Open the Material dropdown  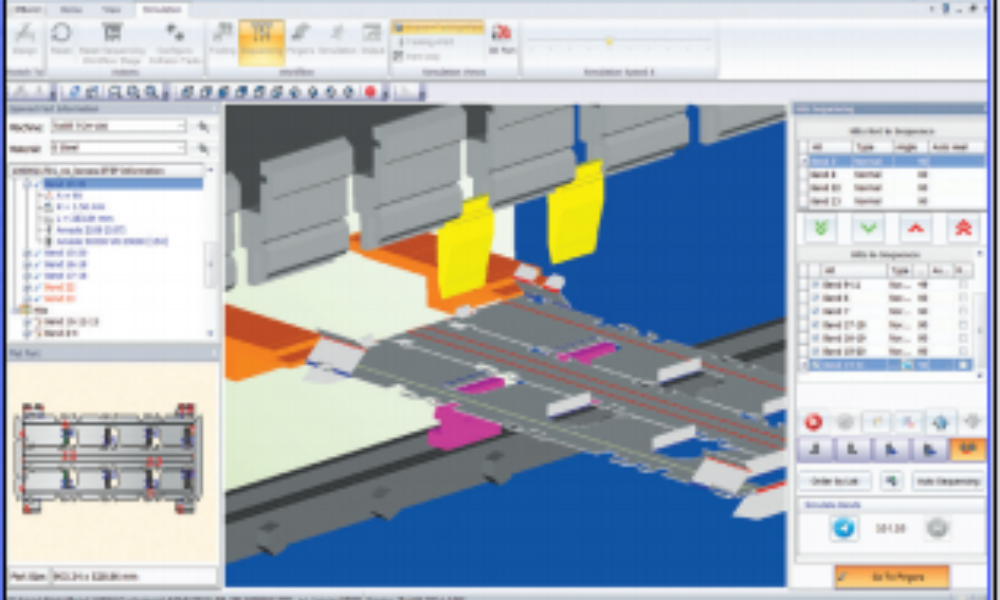[x=181, y=148]
